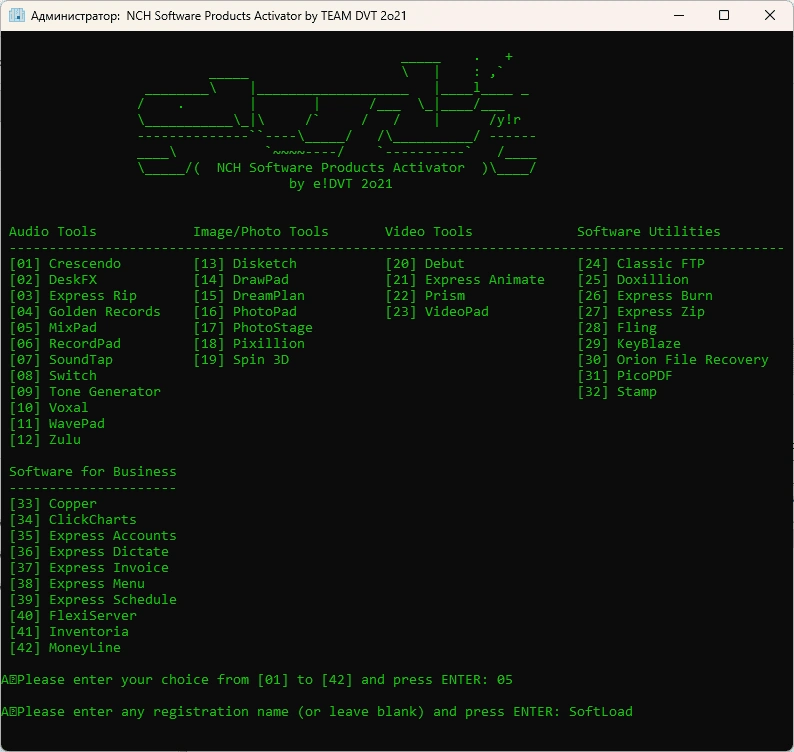Viewport: 794px width, 752px height.
Task: Select the '[09] Tone Generator' line
Action: (85, 391)
